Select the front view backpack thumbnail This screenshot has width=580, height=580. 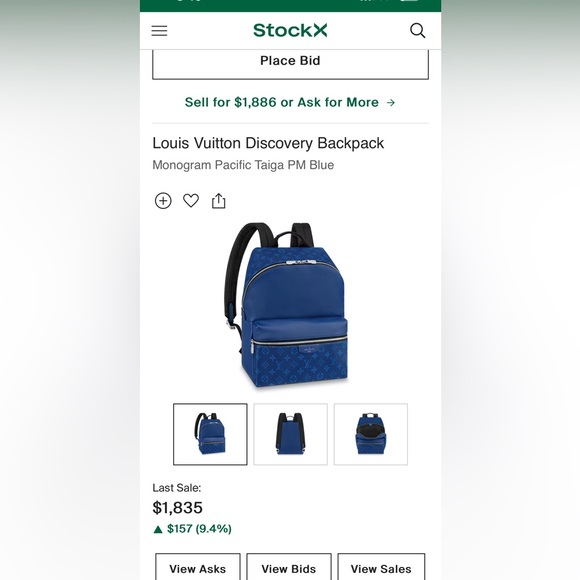210,434
